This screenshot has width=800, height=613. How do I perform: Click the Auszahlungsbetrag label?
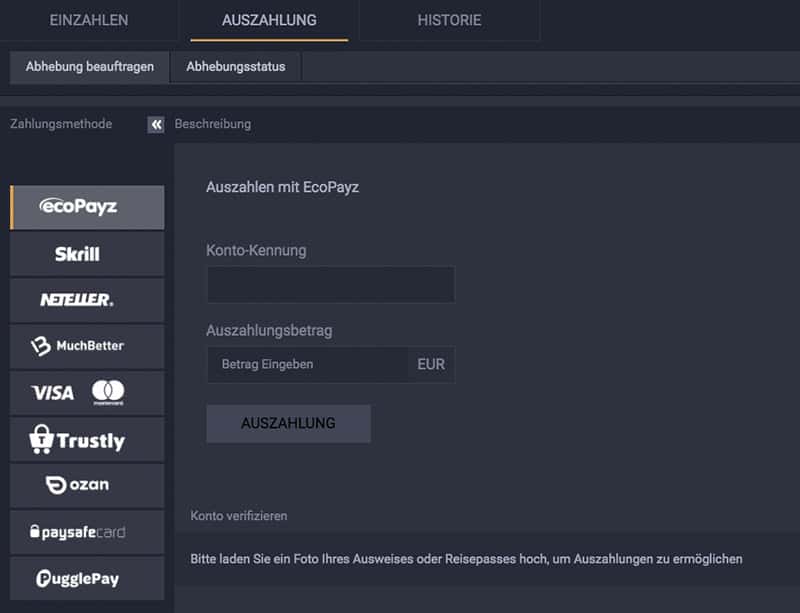269,331
